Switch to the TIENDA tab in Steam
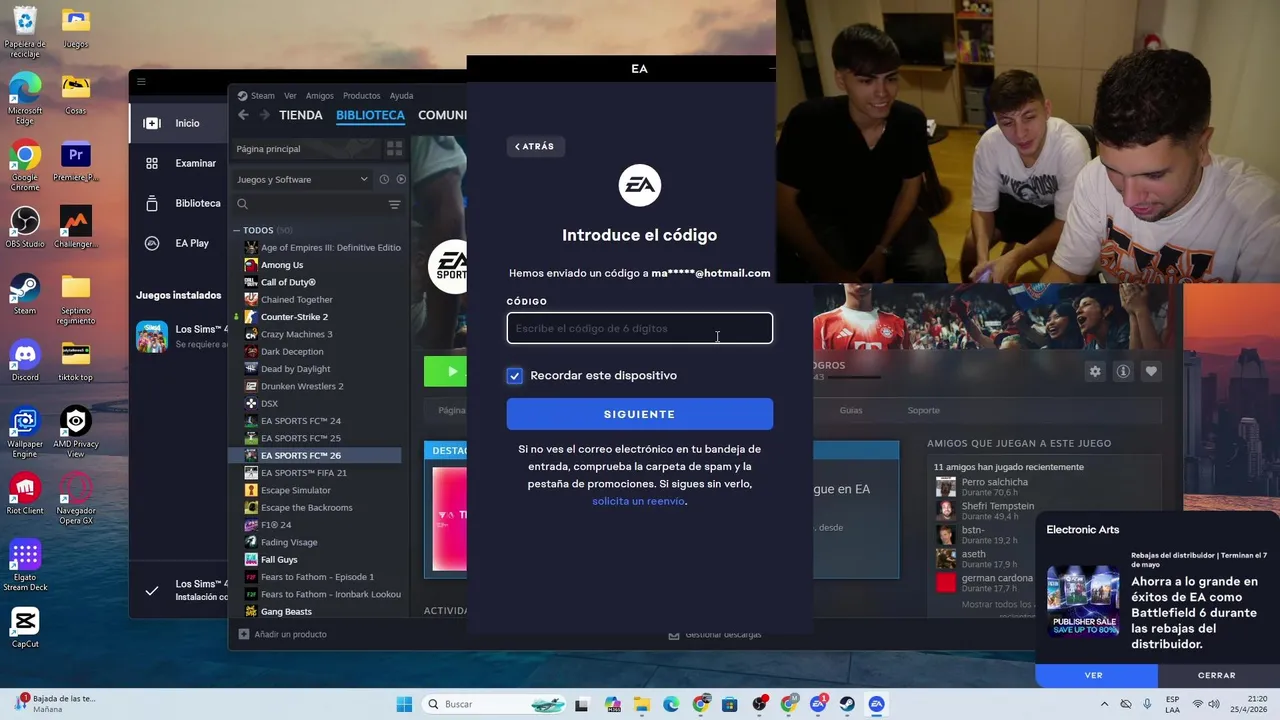Image resolution: width=1280 pixels, height=720 pixels. [x=301, y=115]
